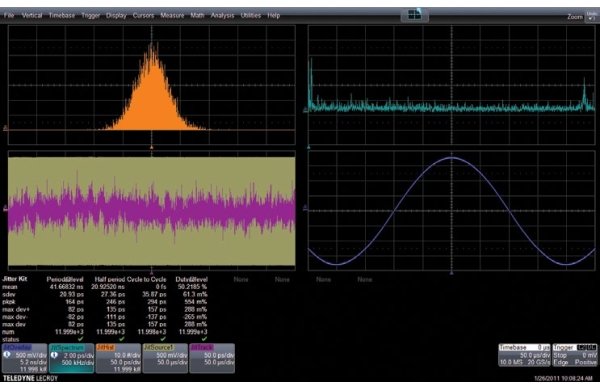
Task: Select the Cycle to Cycle column header
Action: tap(146, 279)
